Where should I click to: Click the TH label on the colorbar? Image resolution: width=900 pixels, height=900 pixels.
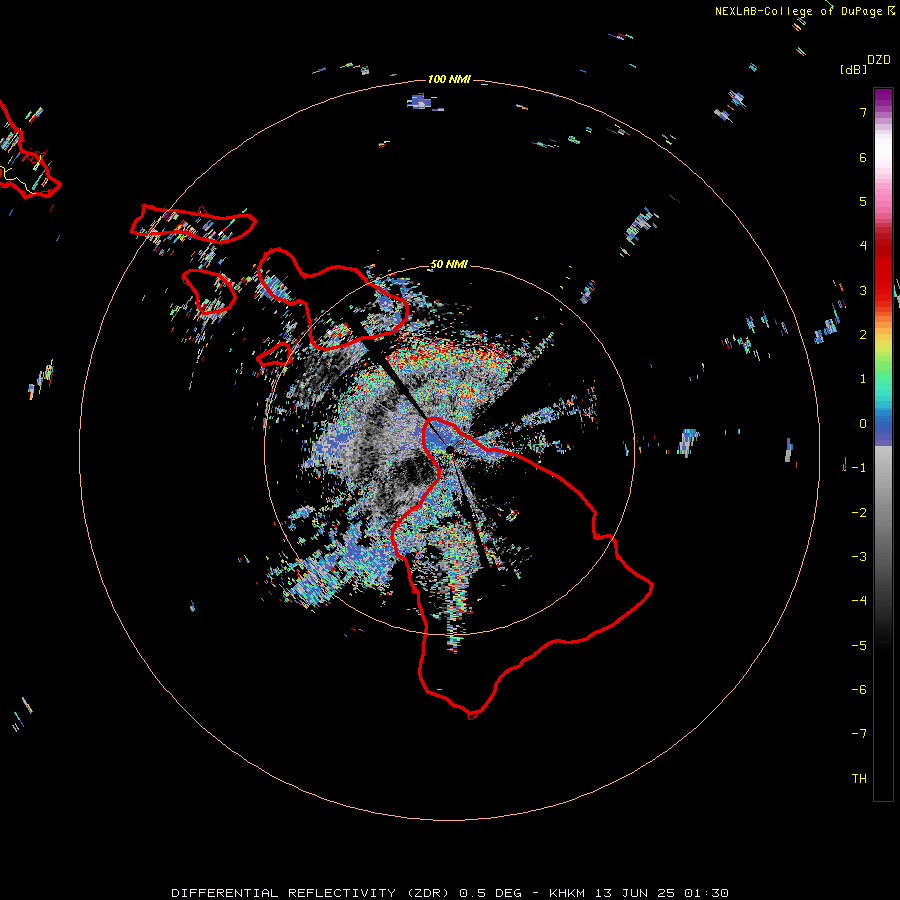(859, 779)
